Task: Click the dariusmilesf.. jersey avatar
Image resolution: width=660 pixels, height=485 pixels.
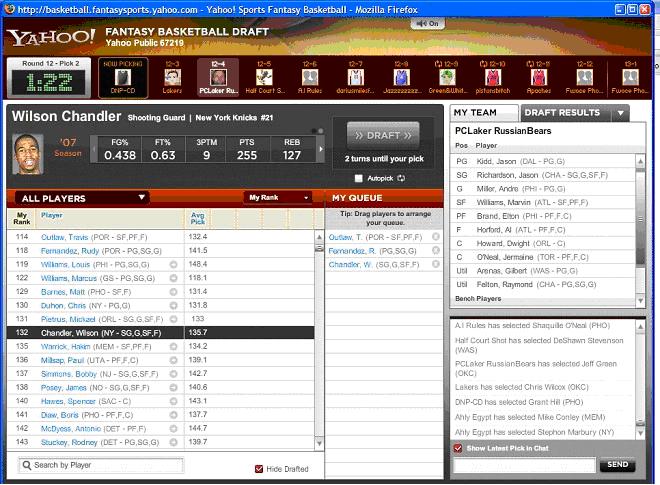Action: [356, 77]
